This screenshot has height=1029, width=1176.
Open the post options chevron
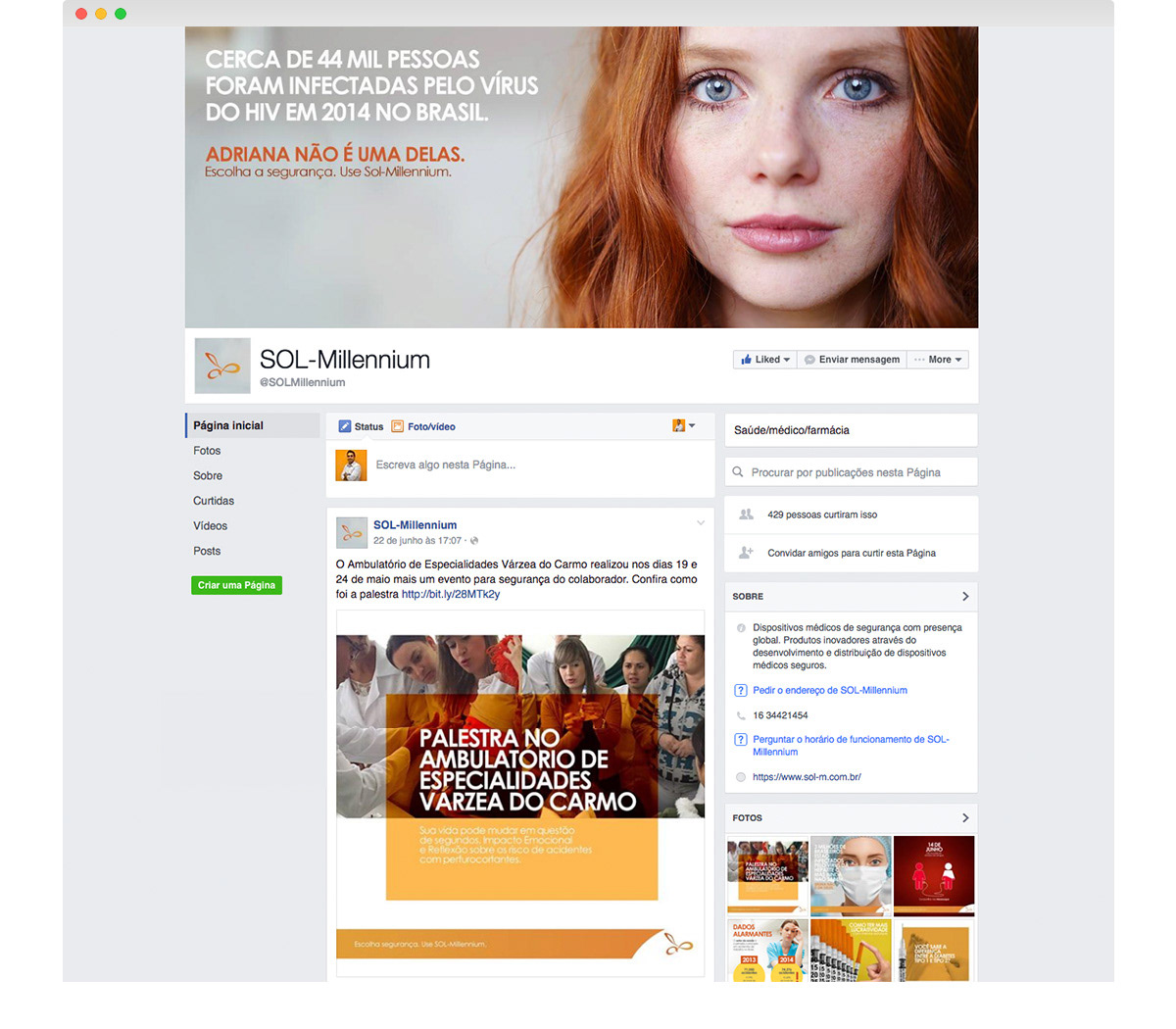701,523
